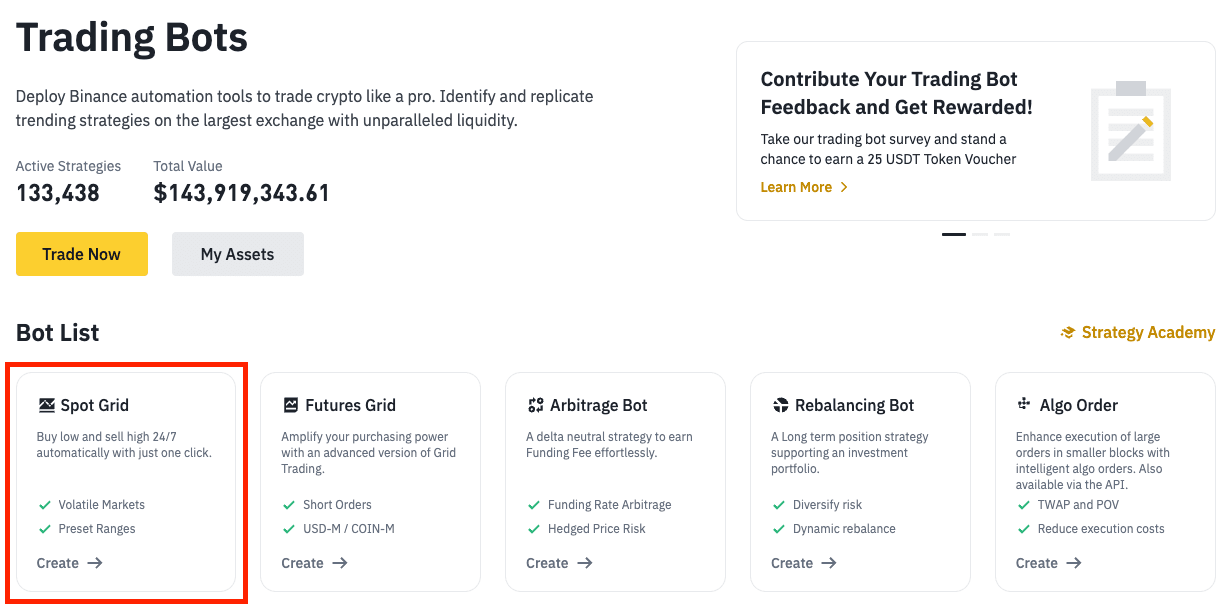The image size is (1227, 612).
Task: Create an Arbitrage Bot
Action: [559, 563]
